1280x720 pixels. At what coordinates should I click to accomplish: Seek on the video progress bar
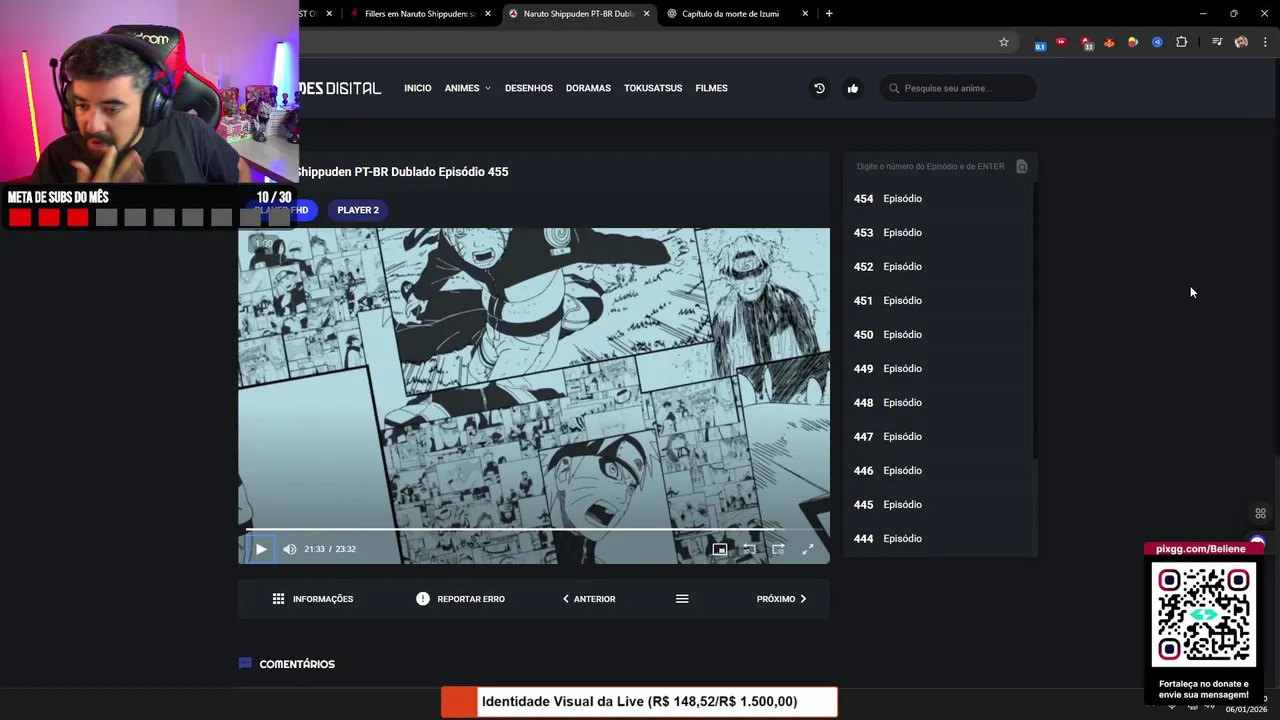click(x=533, y=529)
